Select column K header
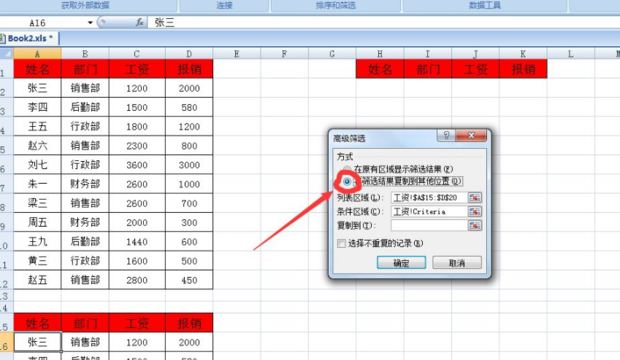620x360 pixels. [524, 54]
